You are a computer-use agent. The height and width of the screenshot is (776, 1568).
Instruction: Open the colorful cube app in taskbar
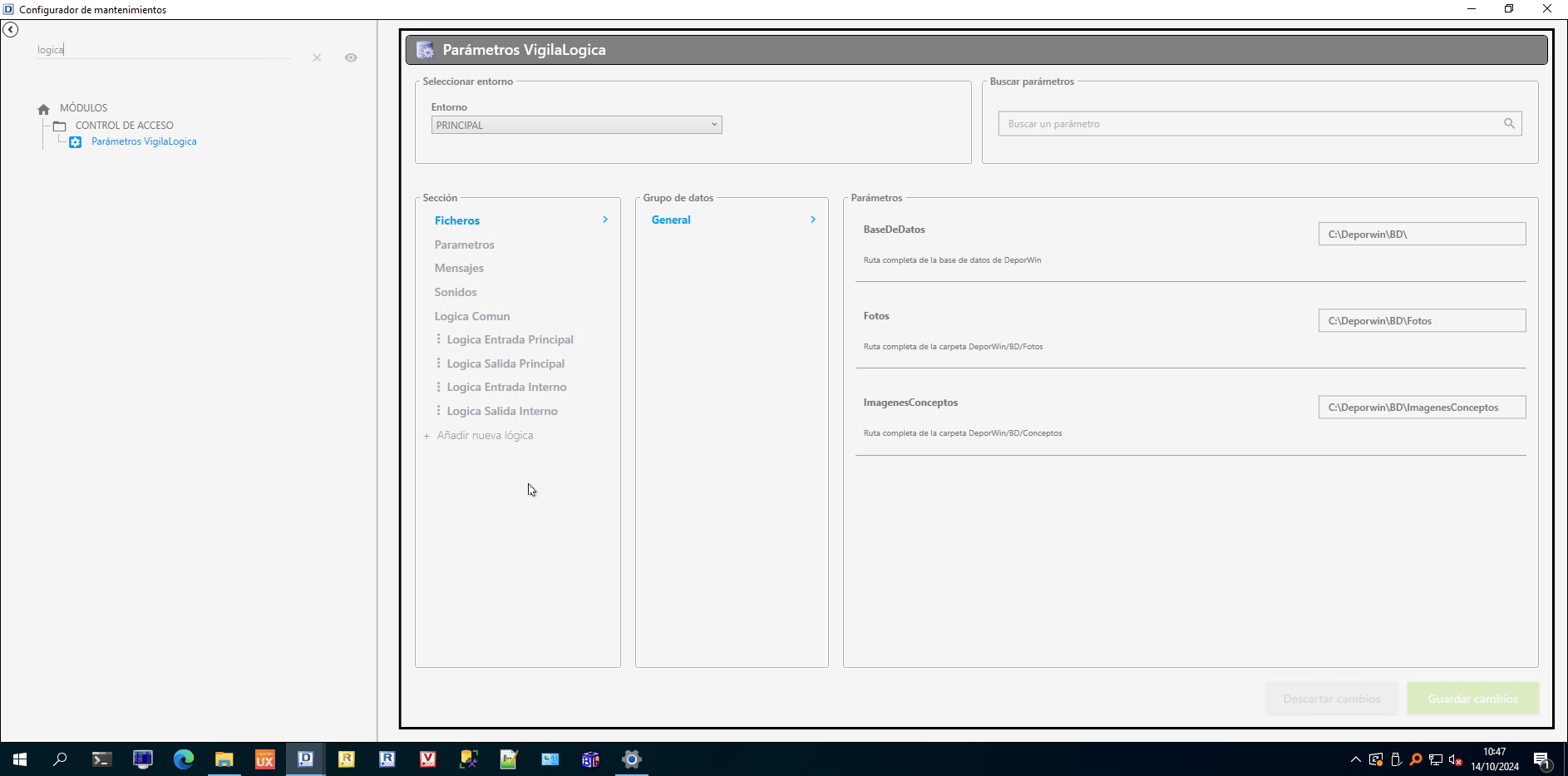click(590, 759)
